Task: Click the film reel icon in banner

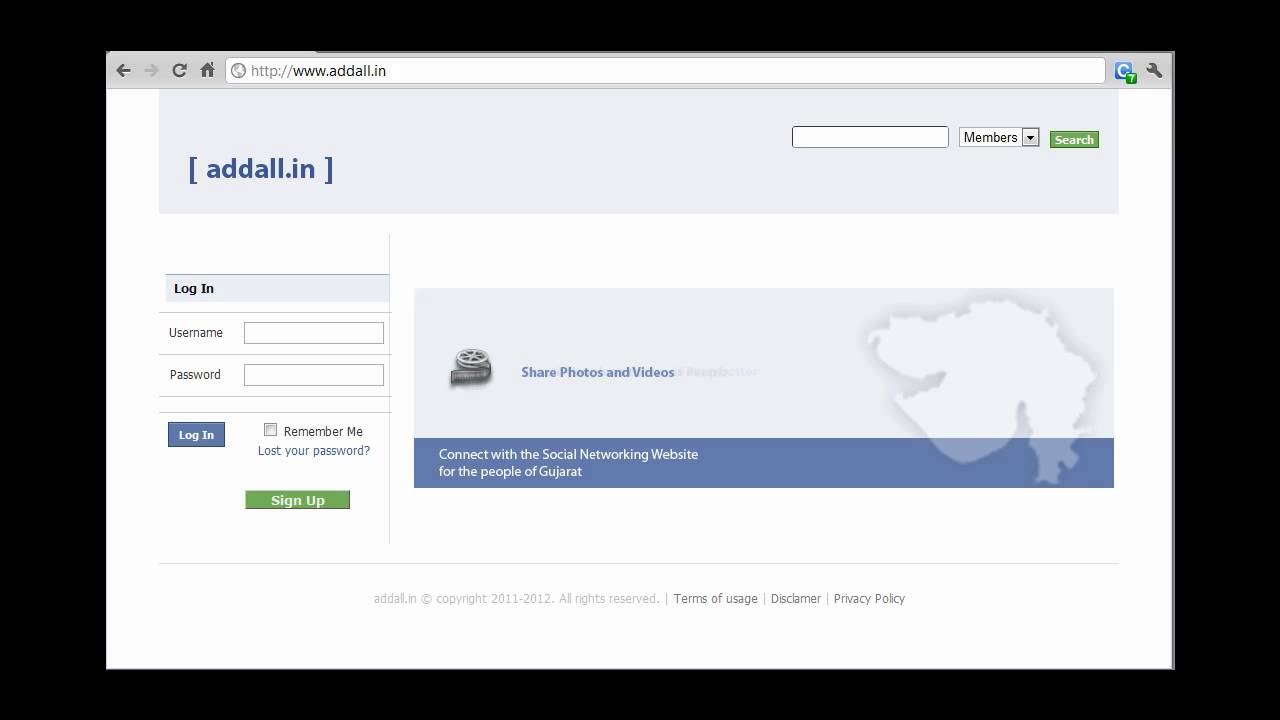Action: pos(471,368)
